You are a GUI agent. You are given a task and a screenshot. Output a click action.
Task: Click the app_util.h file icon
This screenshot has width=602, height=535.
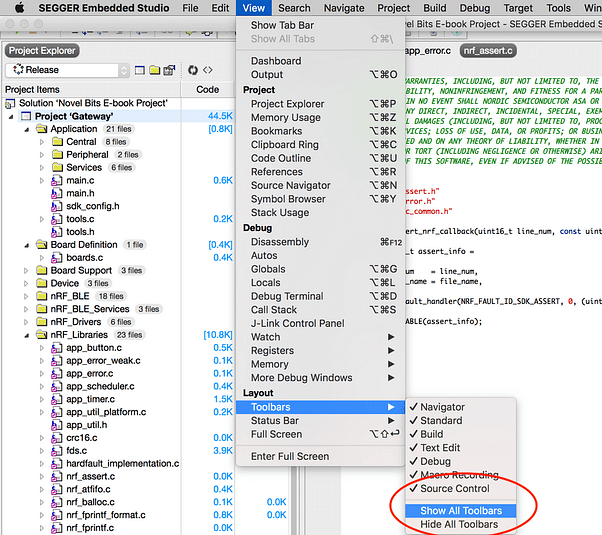point(56,425)
